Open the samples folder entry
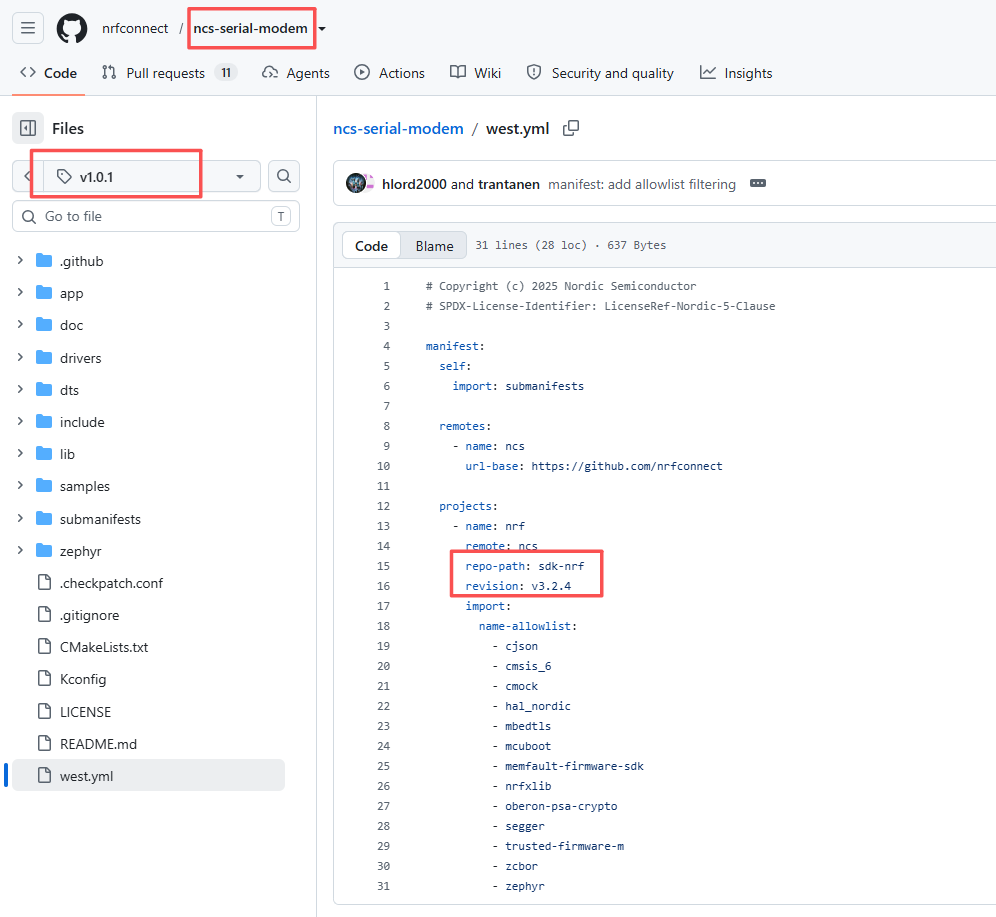Viewport: 996px width, 917px height. (84, 486)
